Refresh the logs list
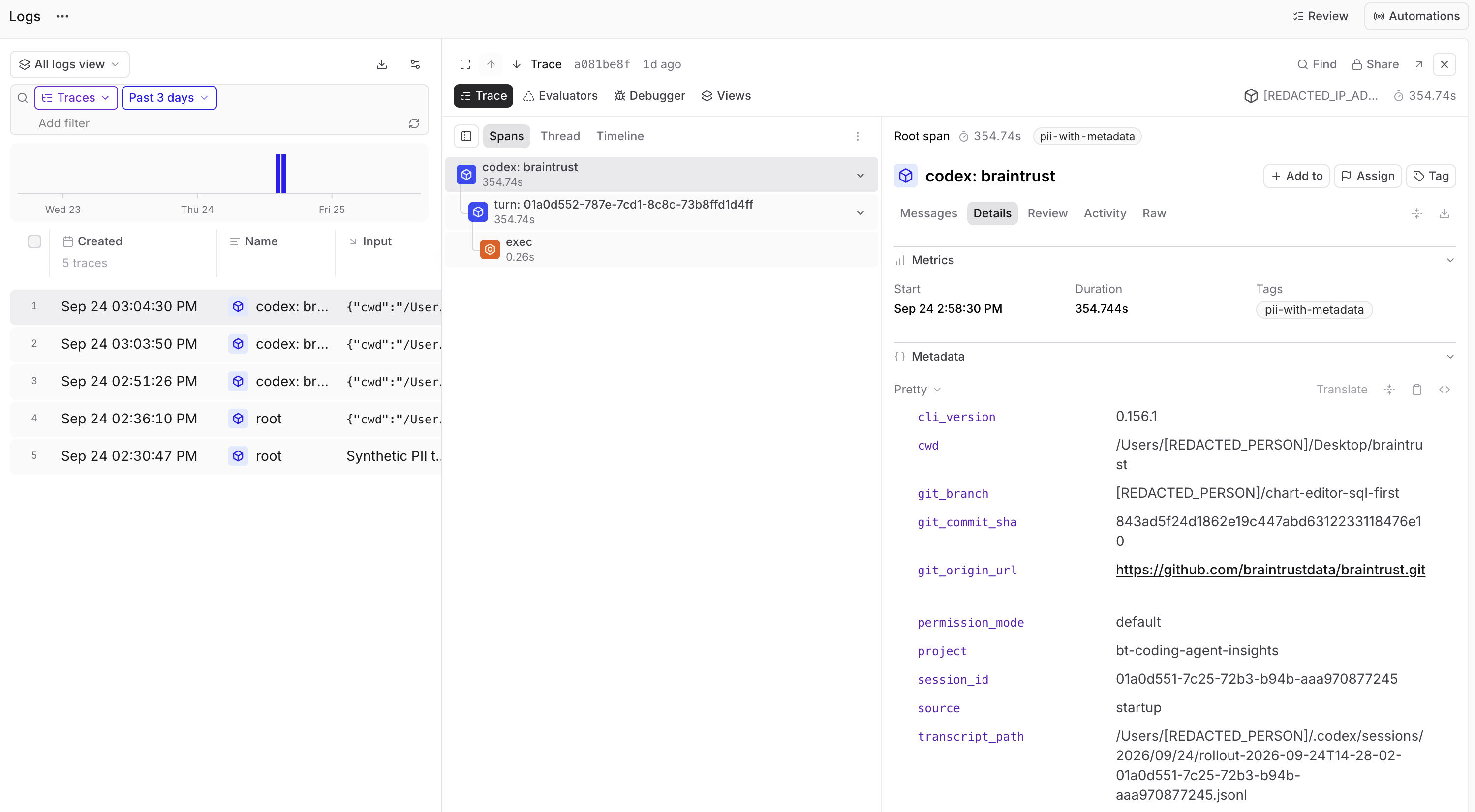This screenshot has height=812, width=1475. 414,123
